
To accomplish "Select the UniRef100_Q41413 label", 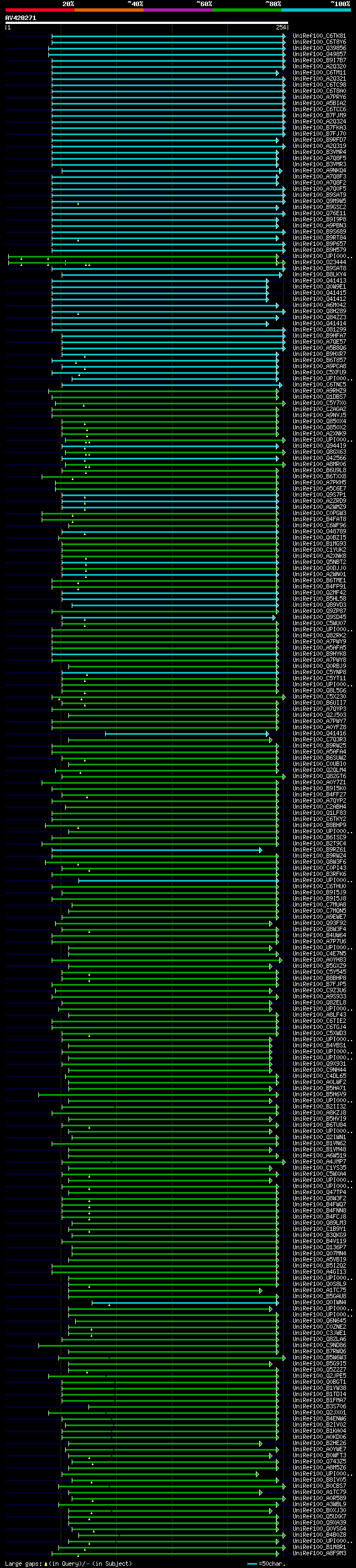I will click(319, 280).
